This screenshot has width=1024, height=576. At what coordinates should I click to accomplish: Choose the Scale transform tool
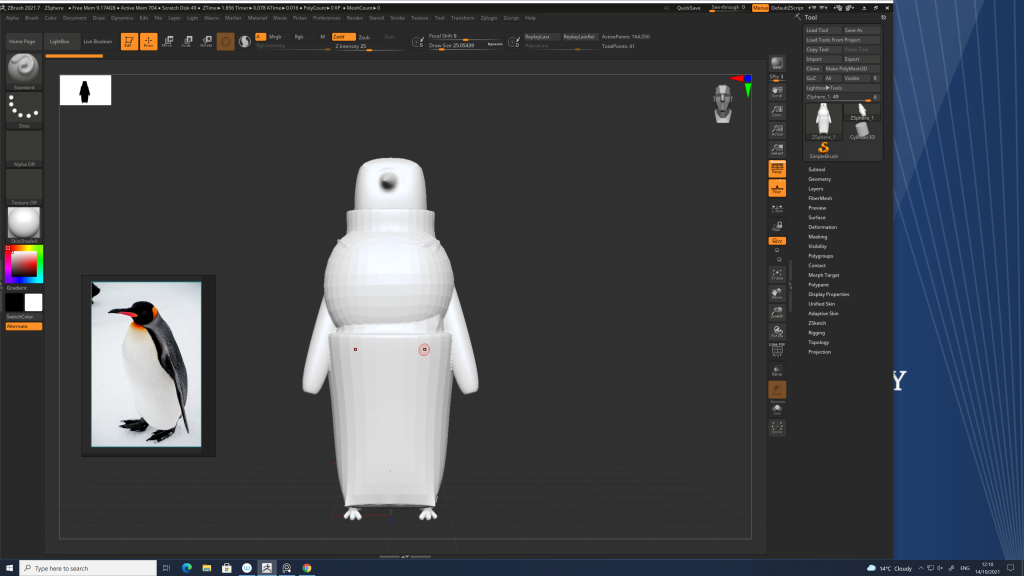click(186, 41)
